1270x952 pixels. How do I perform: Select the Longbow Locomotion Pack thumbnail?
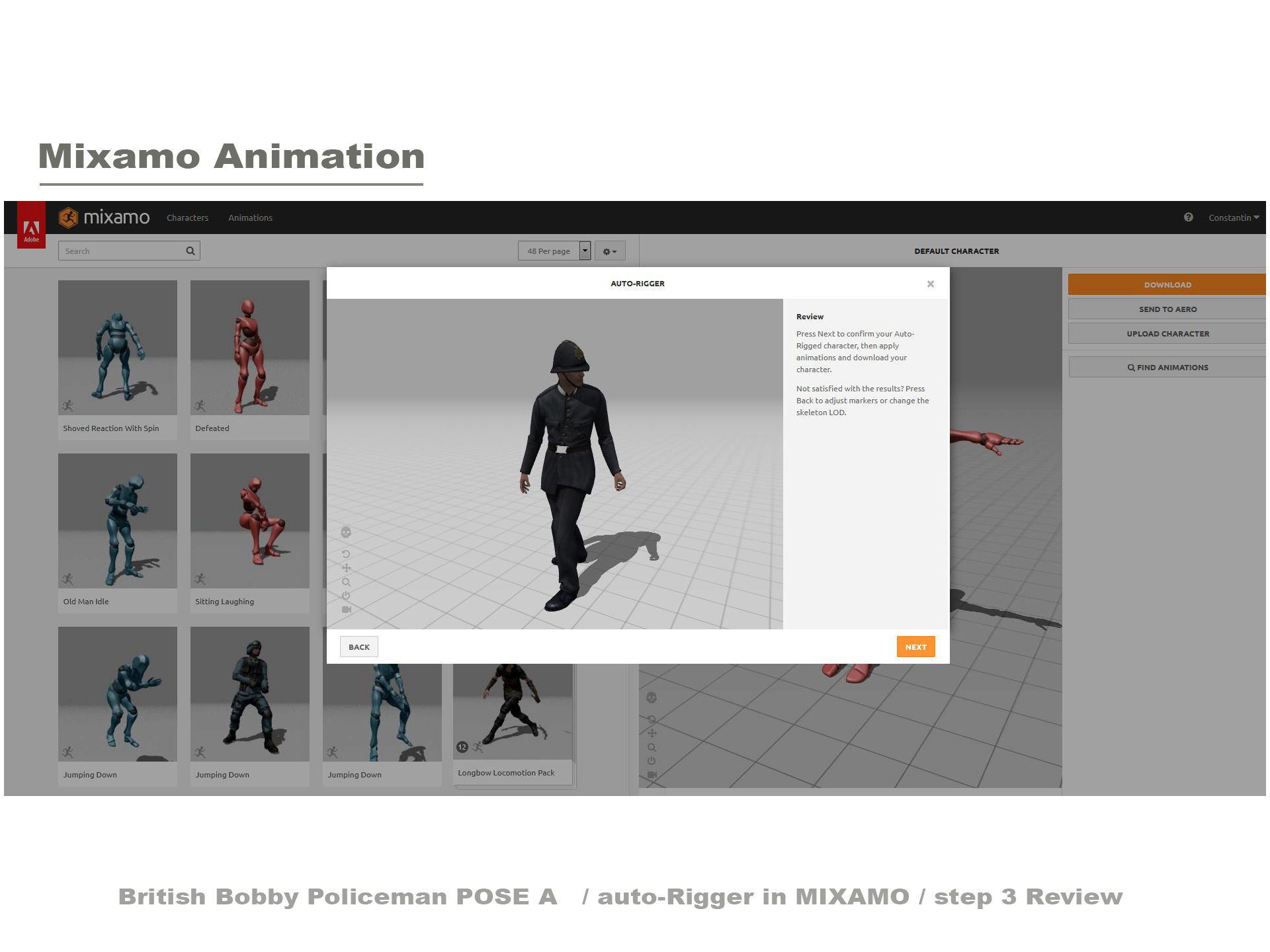pos(513,712)
